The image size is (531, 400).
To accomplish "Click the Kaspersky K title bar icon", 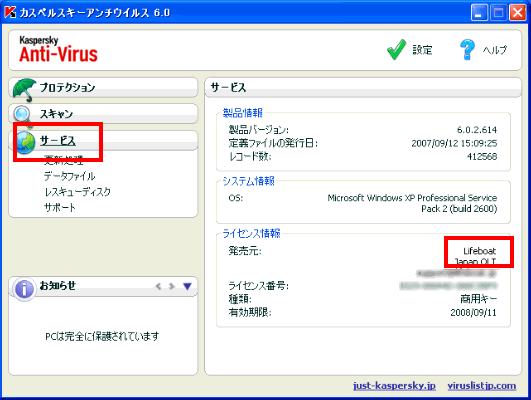I will coord(10,12).
